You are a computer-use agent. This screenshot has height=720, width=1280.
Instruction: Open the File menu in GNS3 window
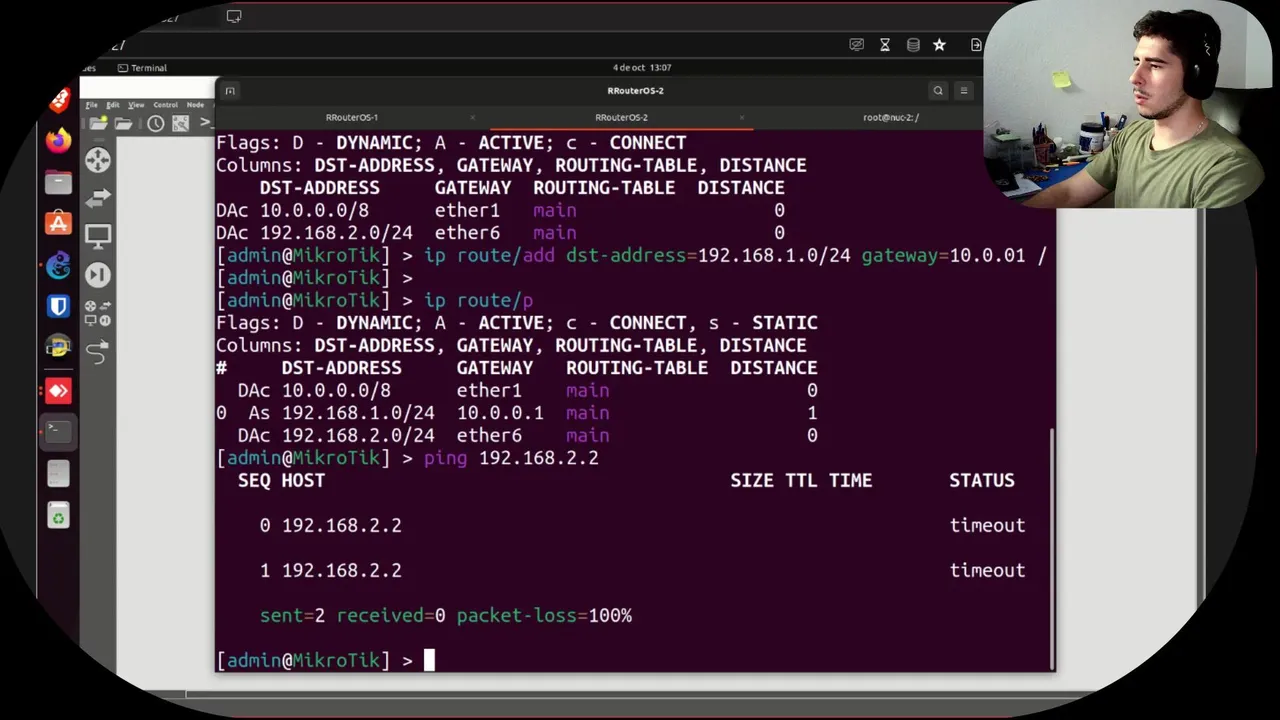(x=91, y=105)
